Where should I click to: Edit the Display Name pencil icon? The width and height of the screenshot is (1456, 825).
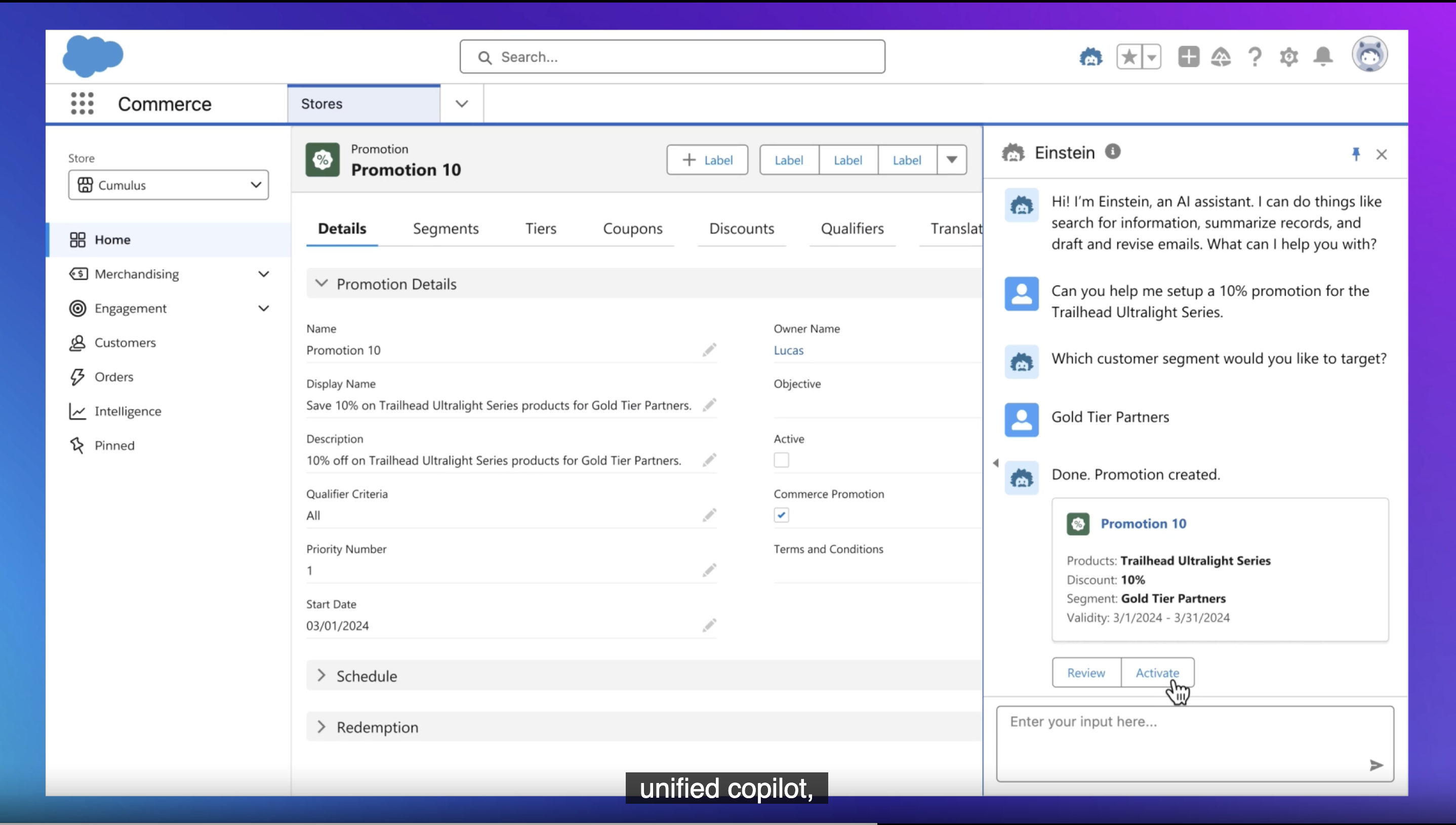click(x=709, y=405)
